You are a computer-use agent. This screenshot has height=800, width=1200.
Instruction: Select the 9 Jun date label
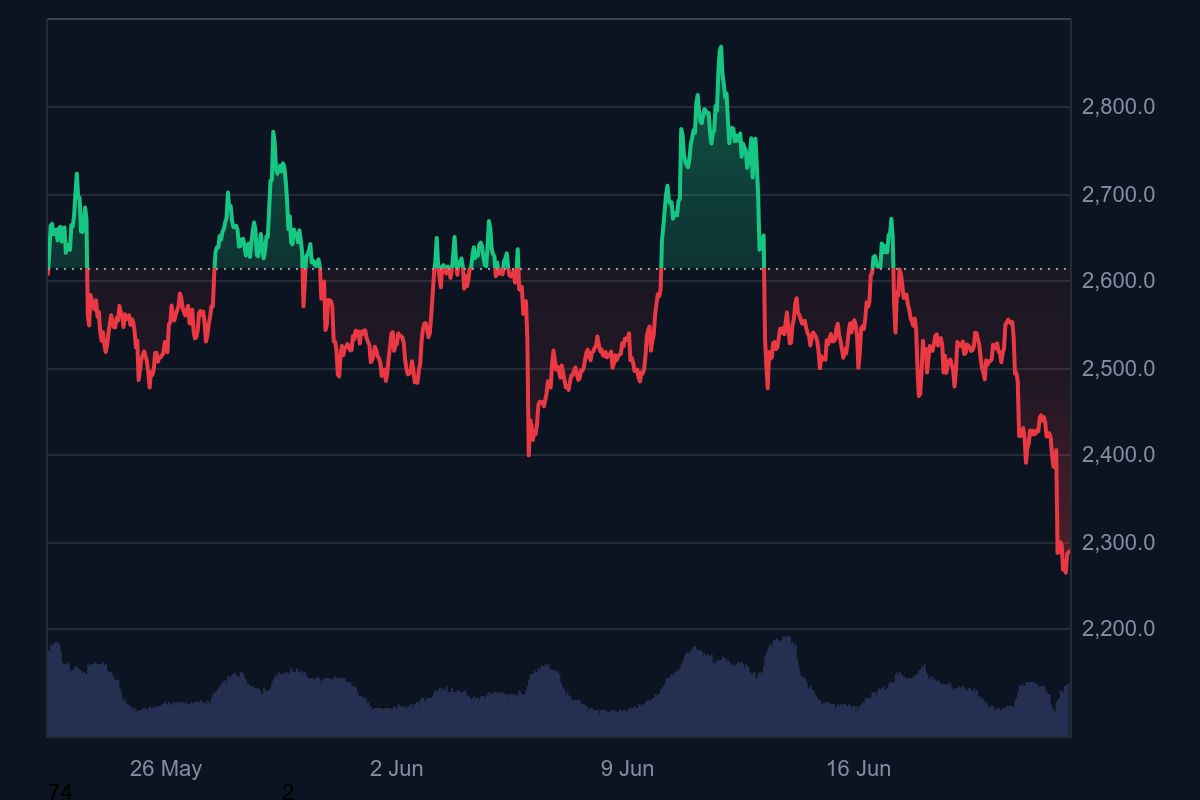pyautogui.click(x=627, y=769)
